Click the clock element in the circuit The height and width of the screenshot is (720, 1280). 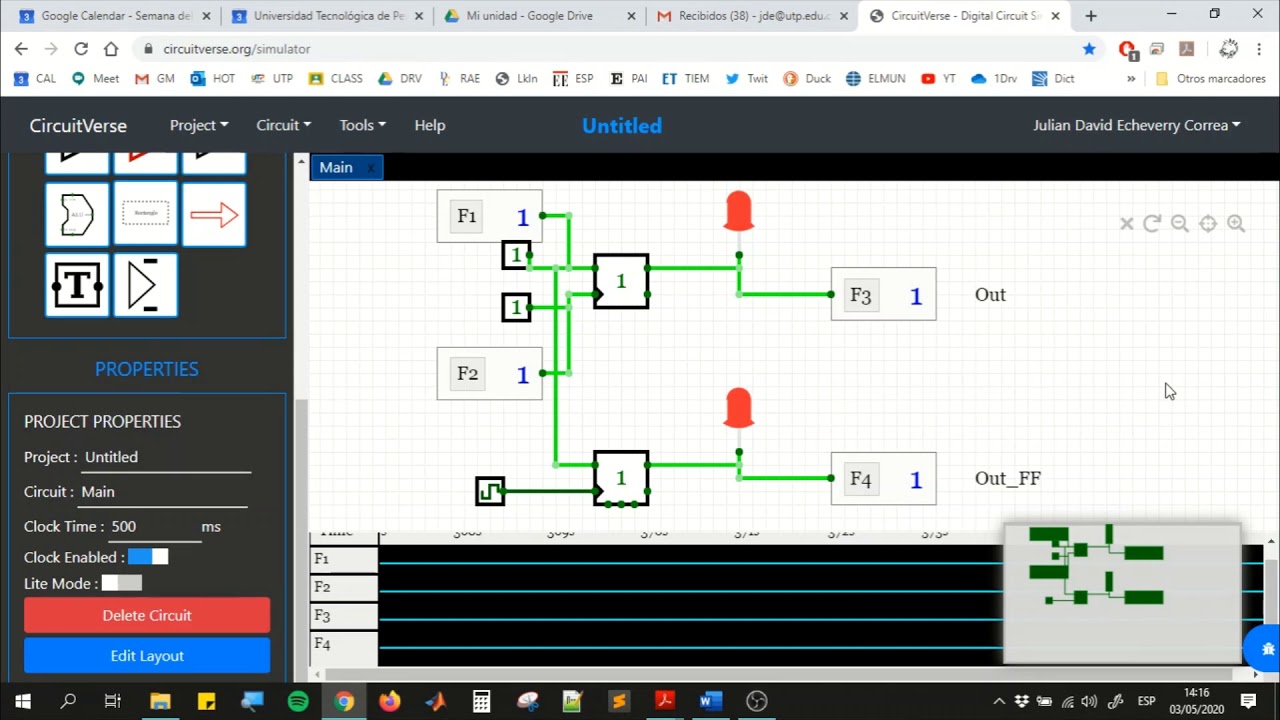(x=490, y=491)
